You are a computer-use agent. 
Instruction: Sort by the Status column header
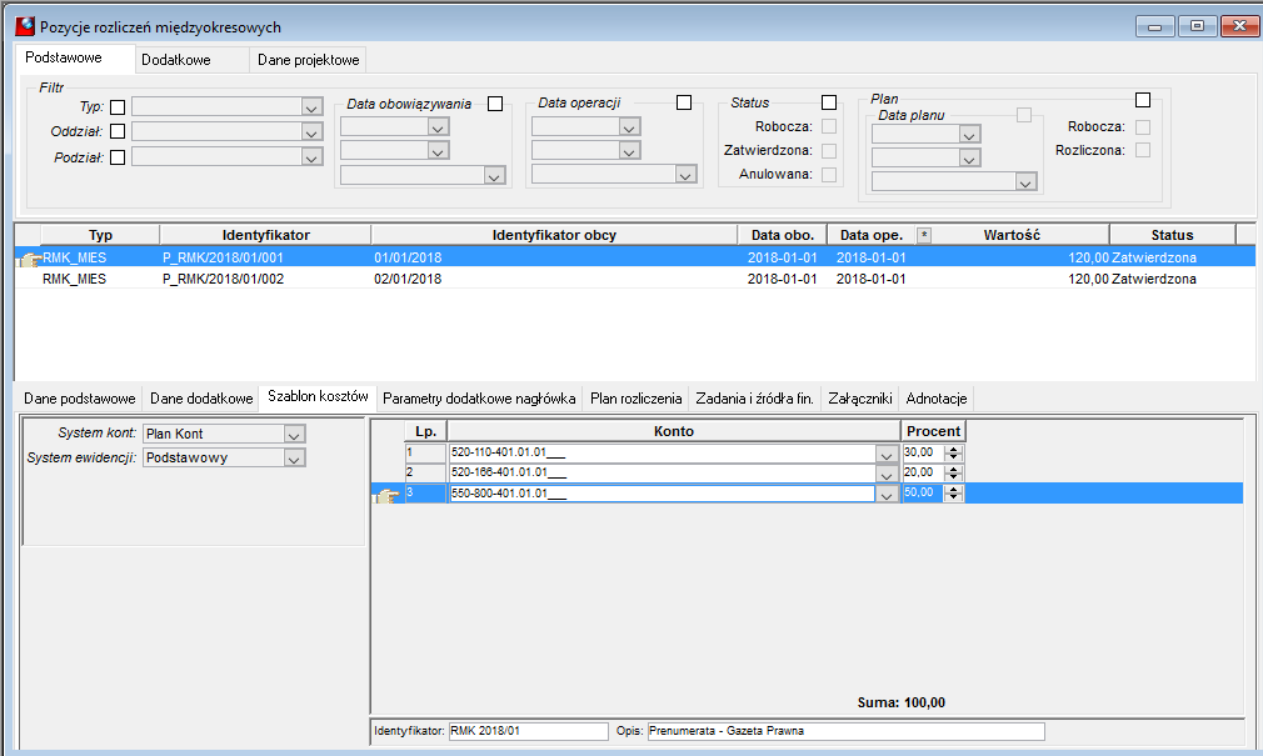pyautogui.click(x=1172, y=235)
